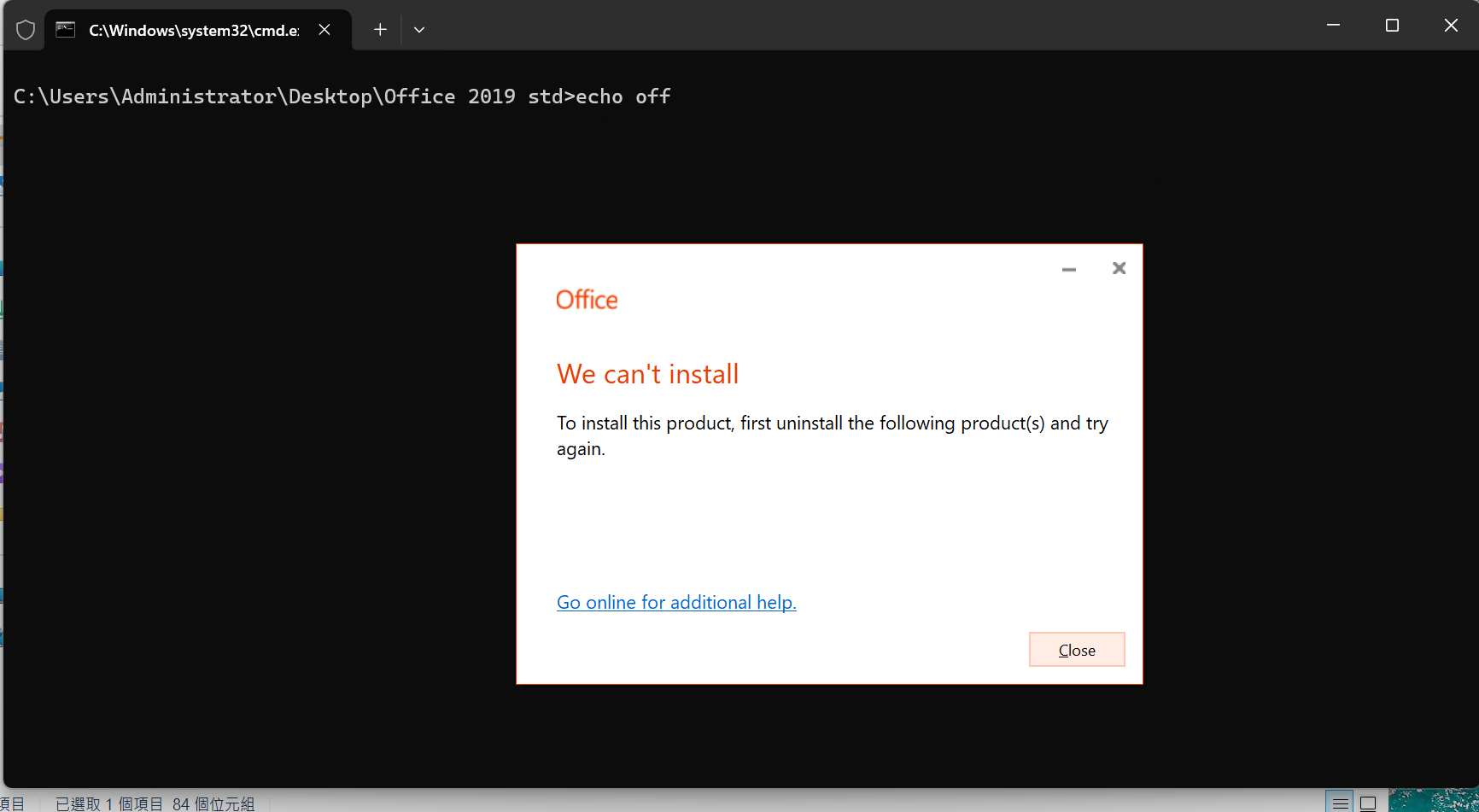Image resolution: width=1479 pixels, height=812 pixels.
Task: Maximize the terminal window
Action: [1392, 25]
